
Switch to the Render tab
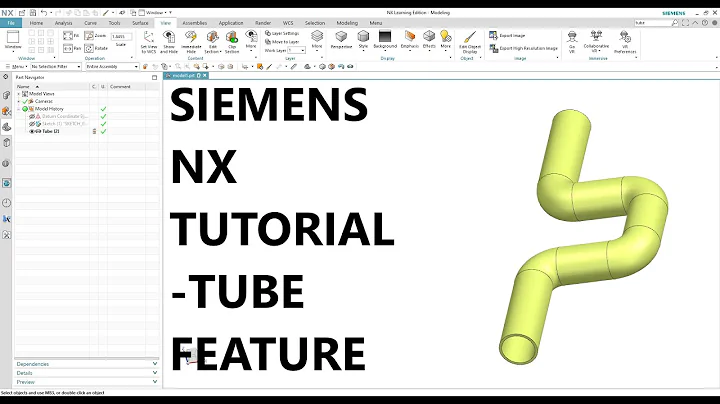(263, 23)
